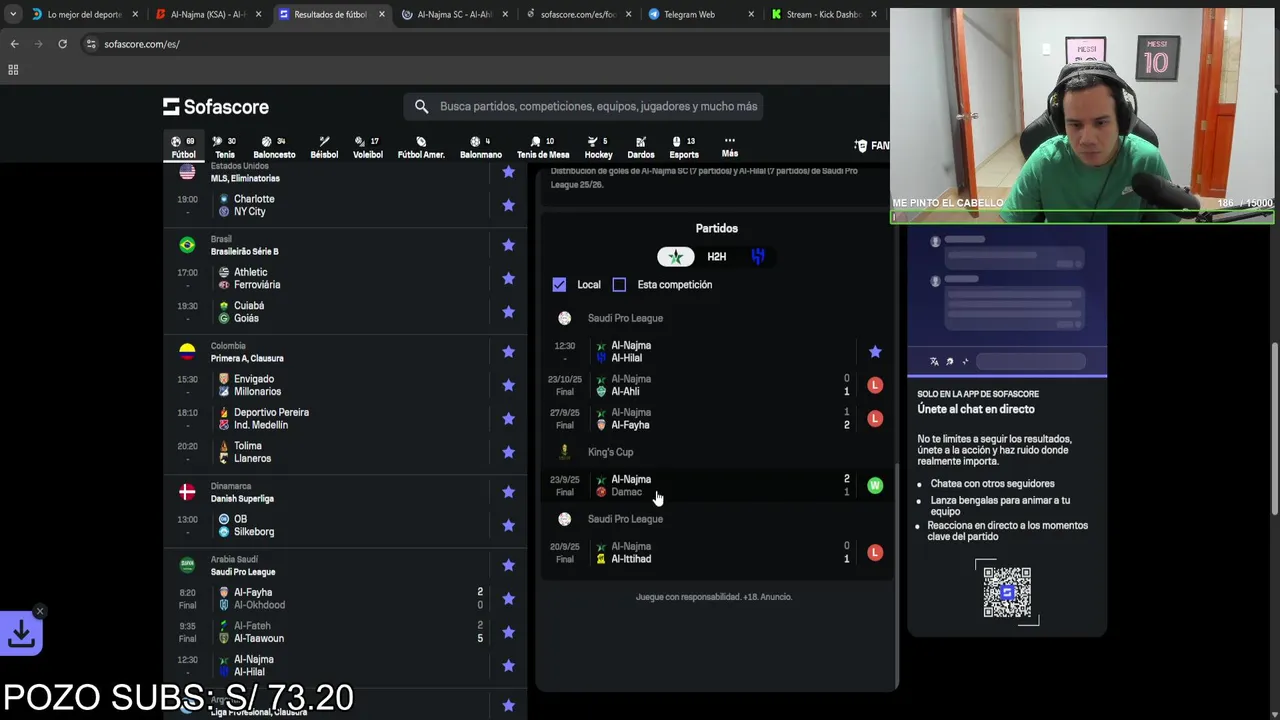Click the Sofascore app QR code

tap(1007, 592)
